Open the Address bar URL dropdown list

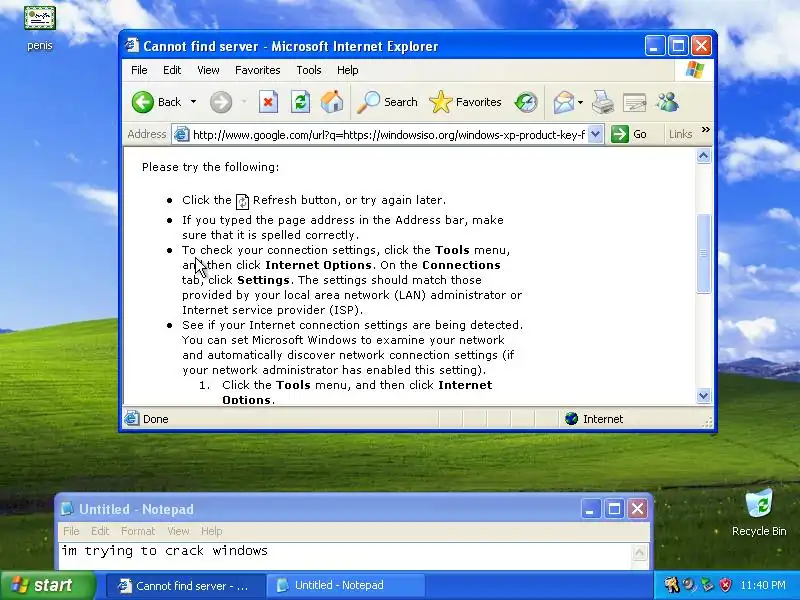pos(595,134)
